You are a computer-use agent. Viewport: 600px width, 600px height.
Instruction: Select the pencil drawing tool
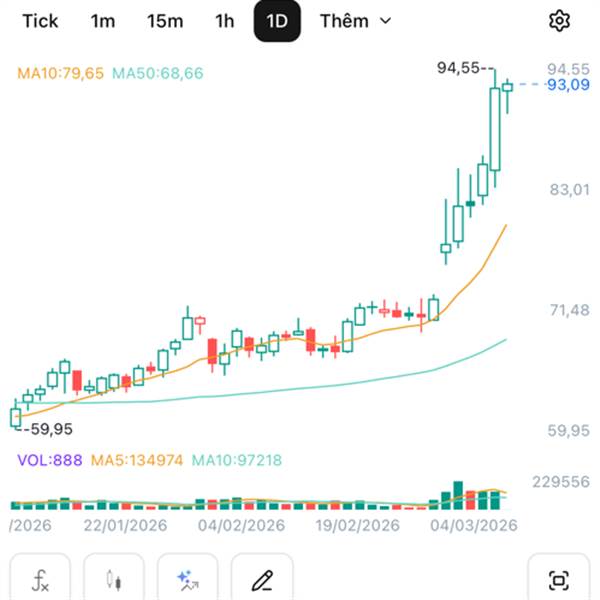tap(261, 579)
